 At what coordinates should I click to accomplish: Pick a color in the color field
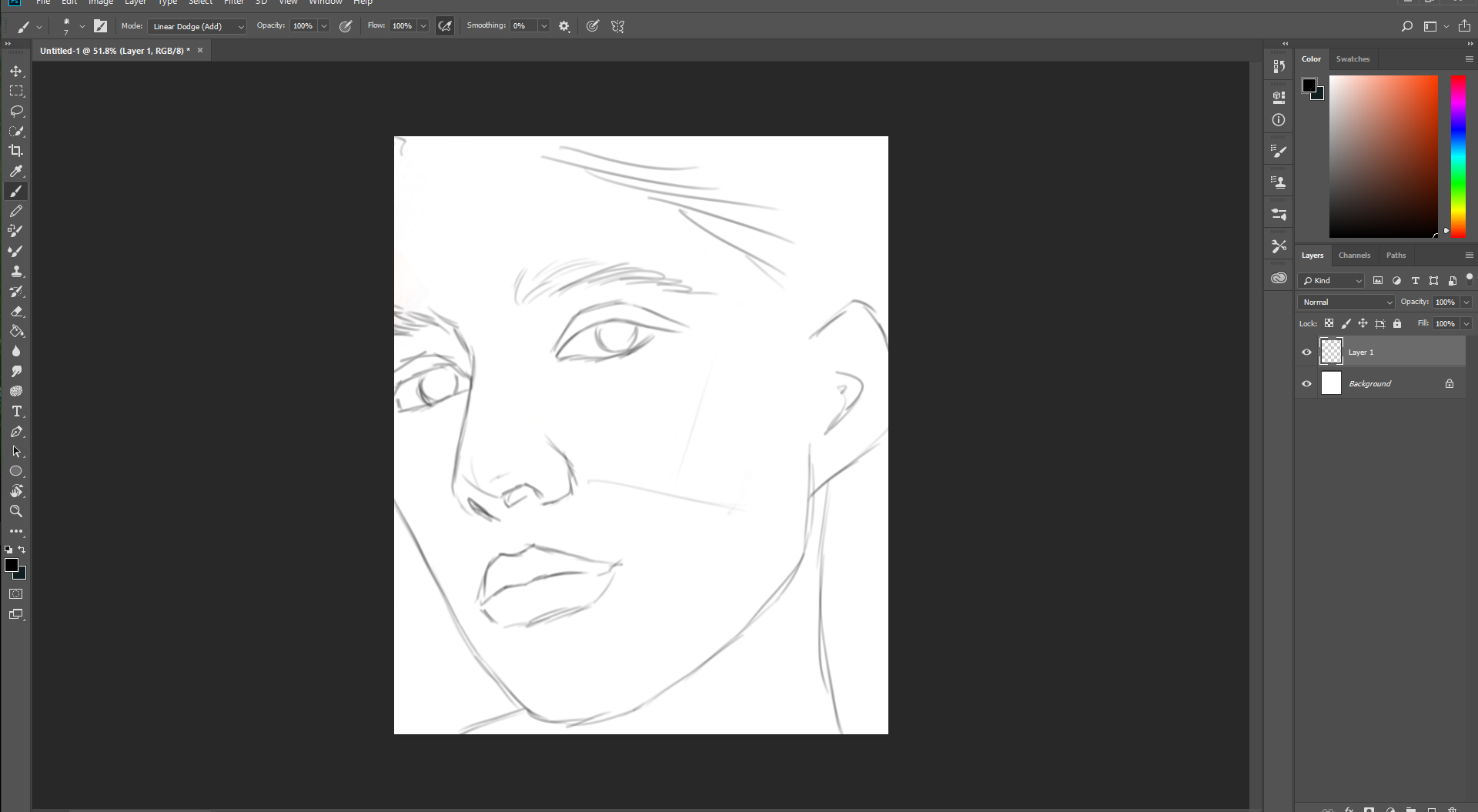pyautogui.click(x=1383, y=156)
